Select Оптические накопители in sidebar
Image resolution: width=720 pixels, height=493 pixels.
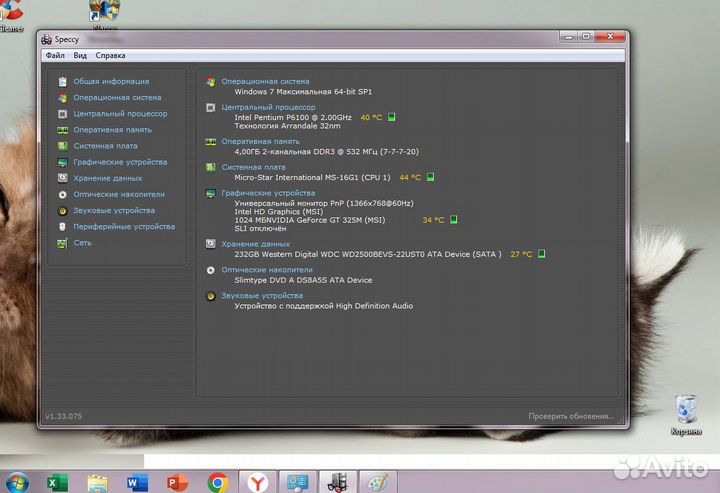pyautogui.click(x=119, y=194)
